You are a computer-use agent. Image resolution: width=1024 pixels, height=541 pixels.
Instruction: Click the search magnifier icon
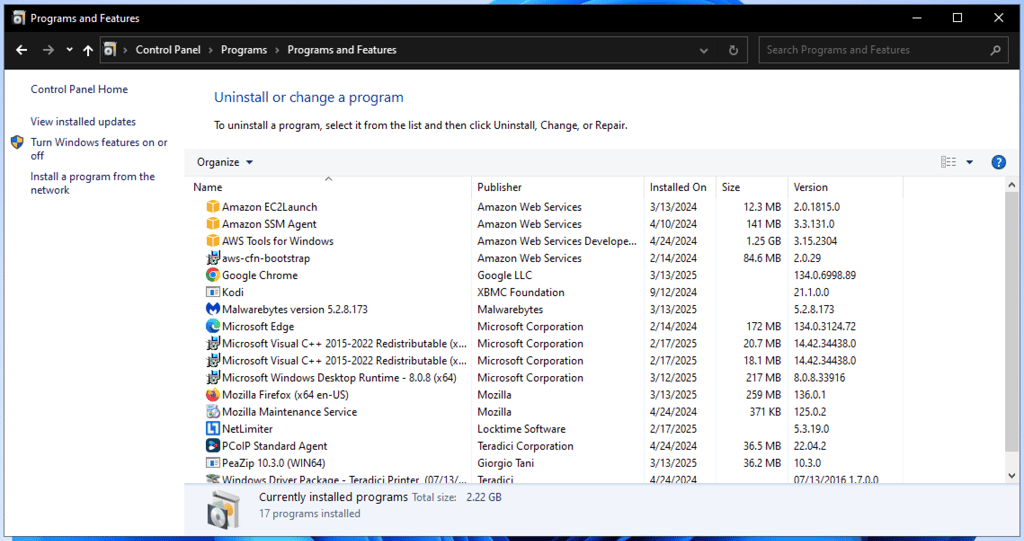(x=995, y=50)
